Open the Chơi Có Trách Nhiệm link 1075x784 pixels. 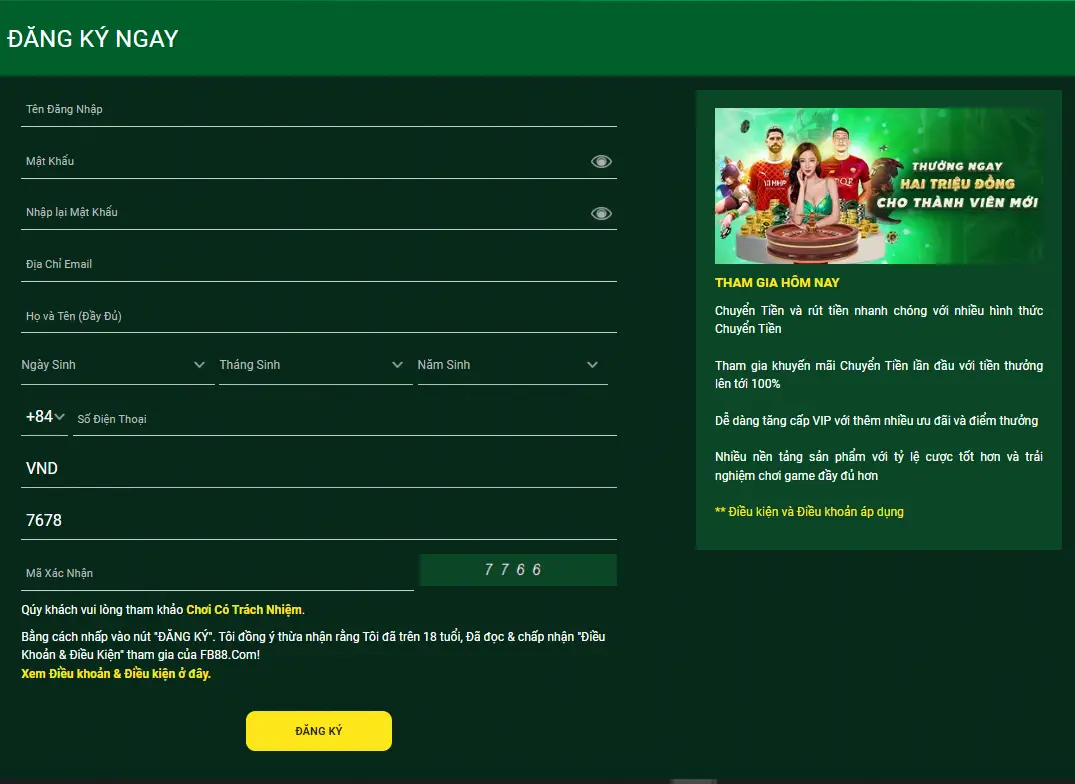pos(244,610)
